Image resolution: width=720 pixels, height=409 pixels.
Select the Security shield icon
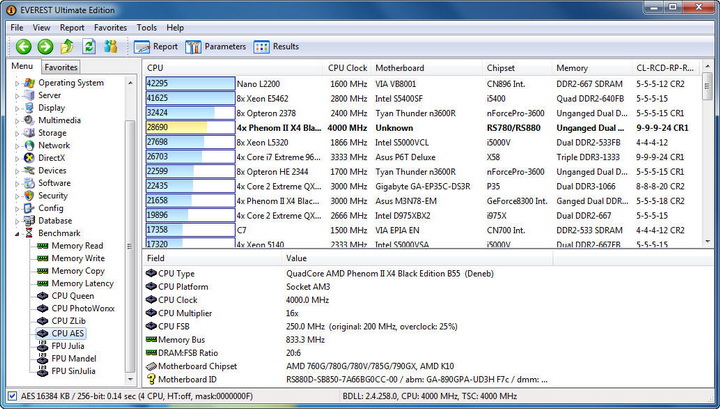[29, 196]
